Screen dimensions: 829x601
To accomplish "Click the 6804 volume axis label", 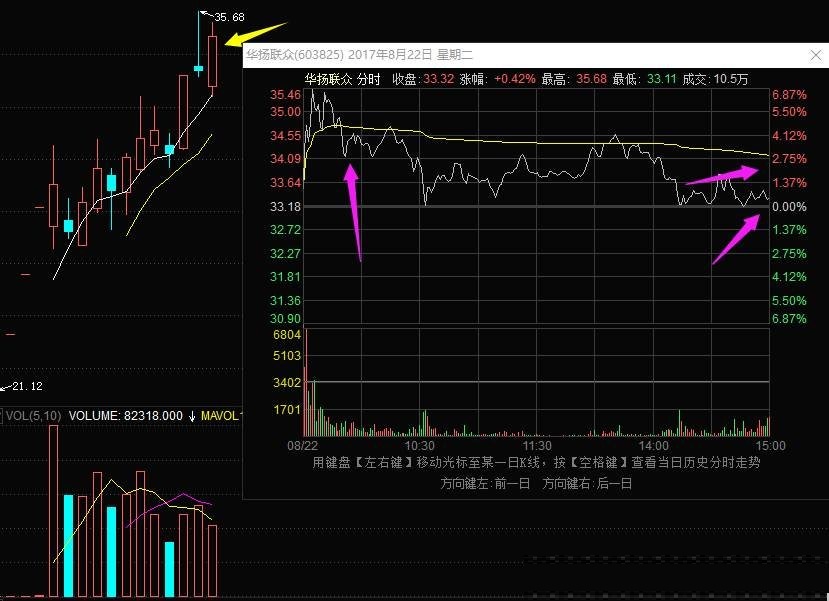I will tap(287, 335).
